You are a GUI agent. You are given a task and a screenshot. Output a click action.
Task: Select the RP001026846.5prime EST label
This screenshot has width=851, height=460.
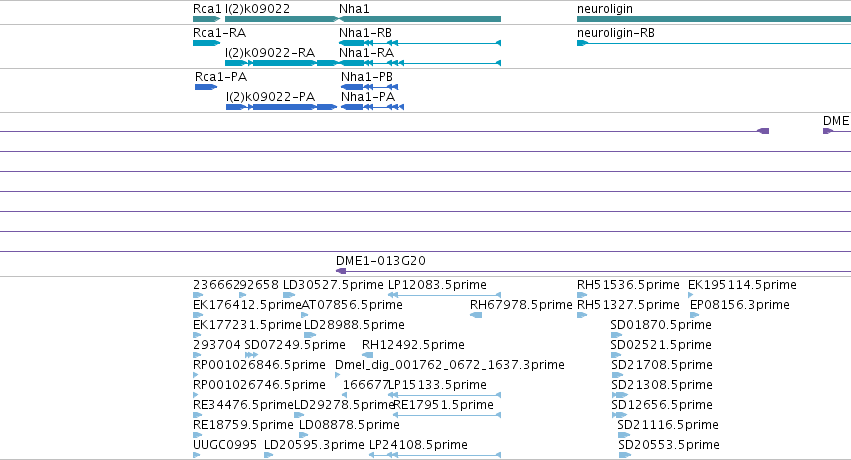(x=259, y=365)
